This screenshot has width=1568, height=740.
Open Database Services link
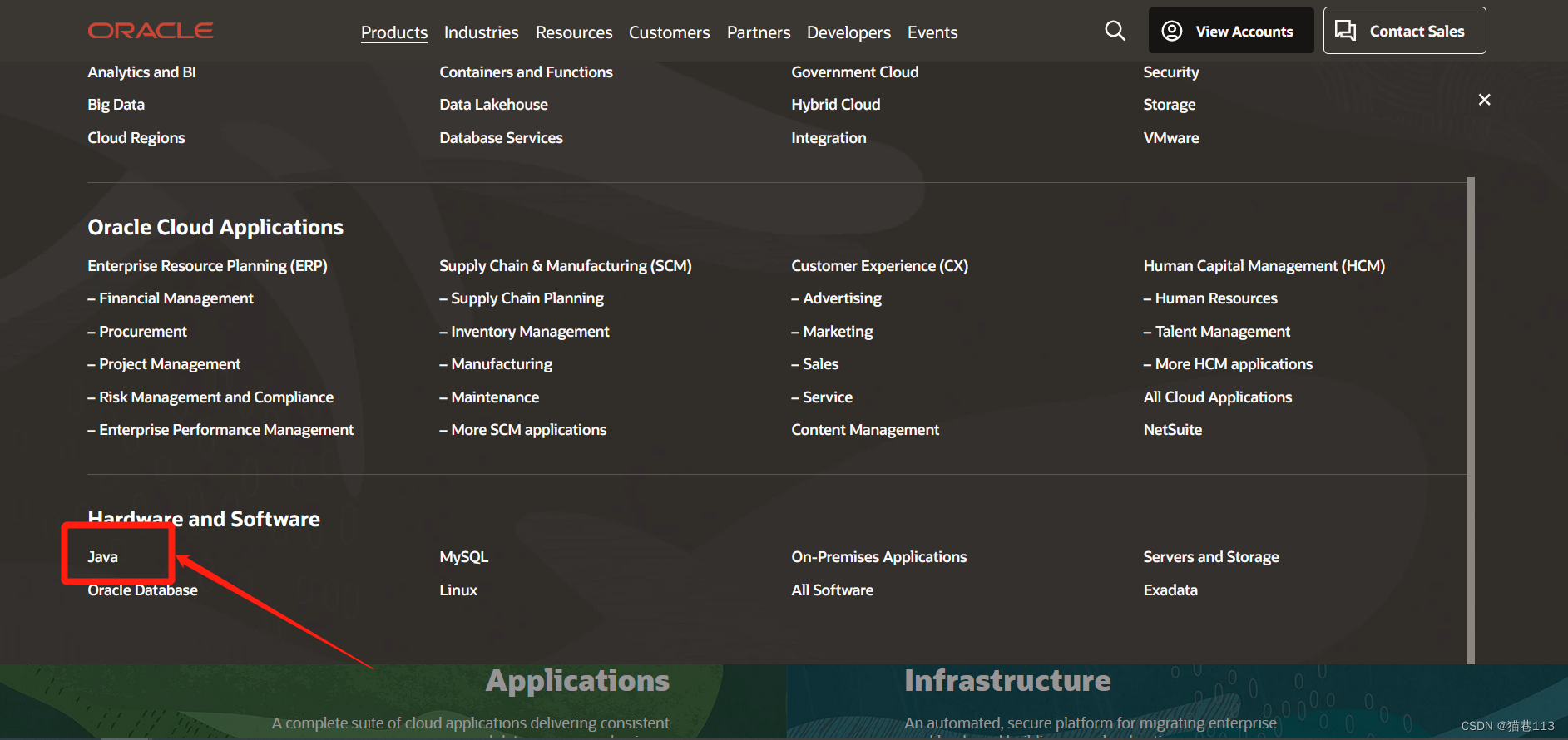pyautogui.click(x=502, y=138)
